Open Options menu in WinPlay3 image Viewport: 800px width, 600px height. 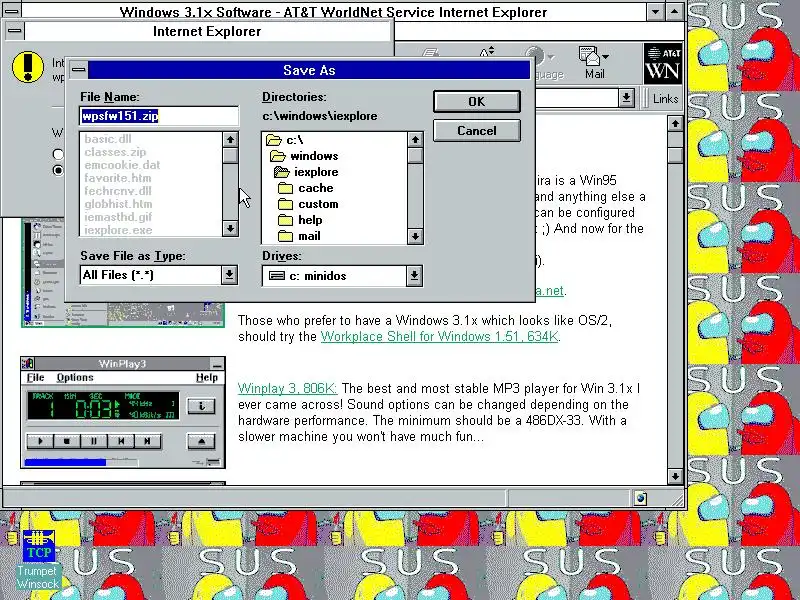(75, 377)
